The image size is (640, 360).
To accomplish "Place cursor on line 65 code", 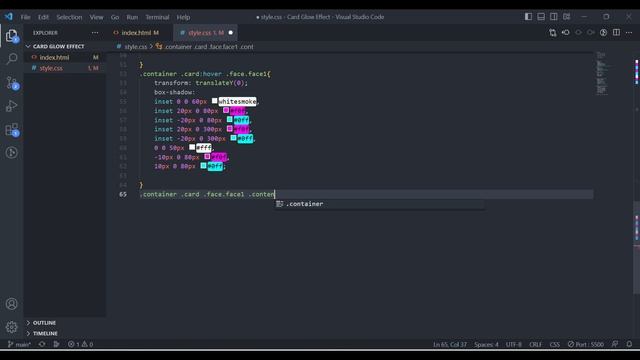I will [207, 194].
